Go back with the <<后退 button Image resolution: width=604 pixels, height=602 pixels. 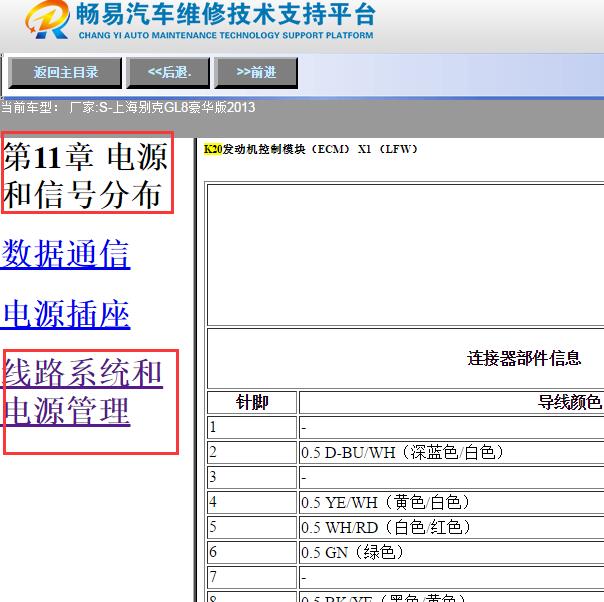click(168, 73)
